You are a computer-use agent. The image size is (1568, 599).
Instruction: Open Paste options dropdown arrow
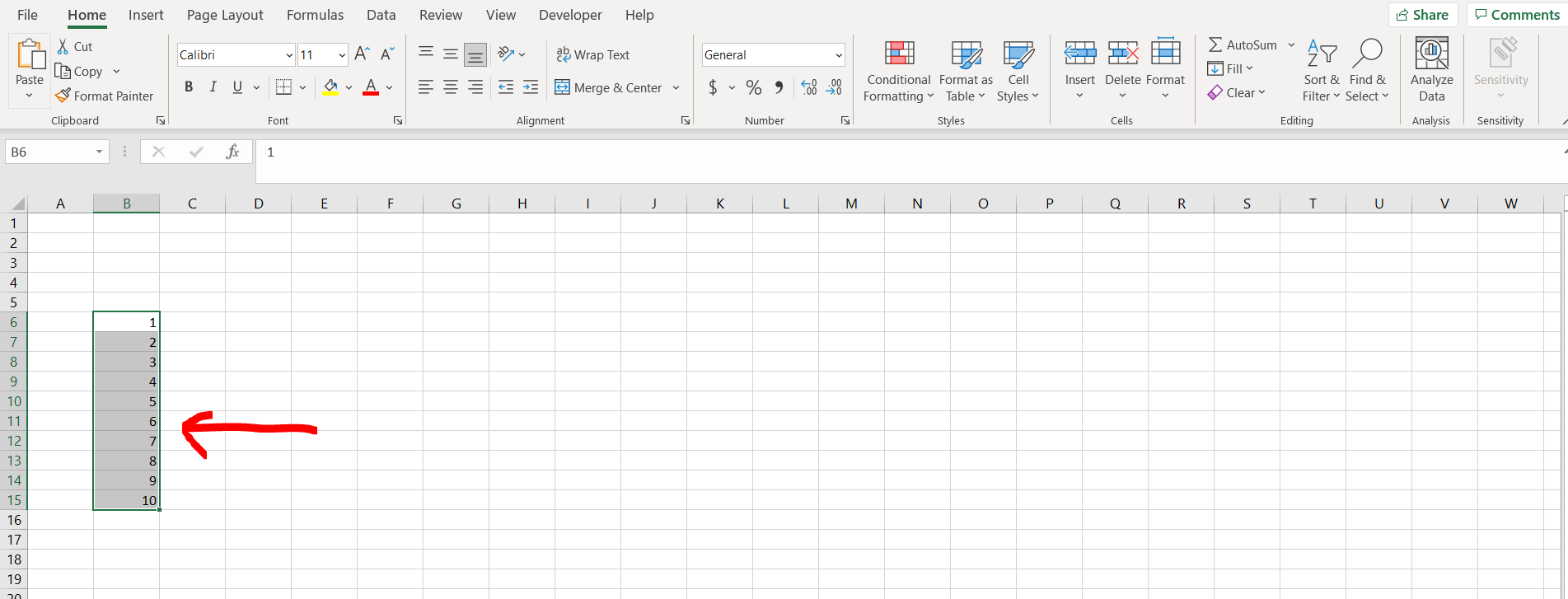tap(29, 96)
